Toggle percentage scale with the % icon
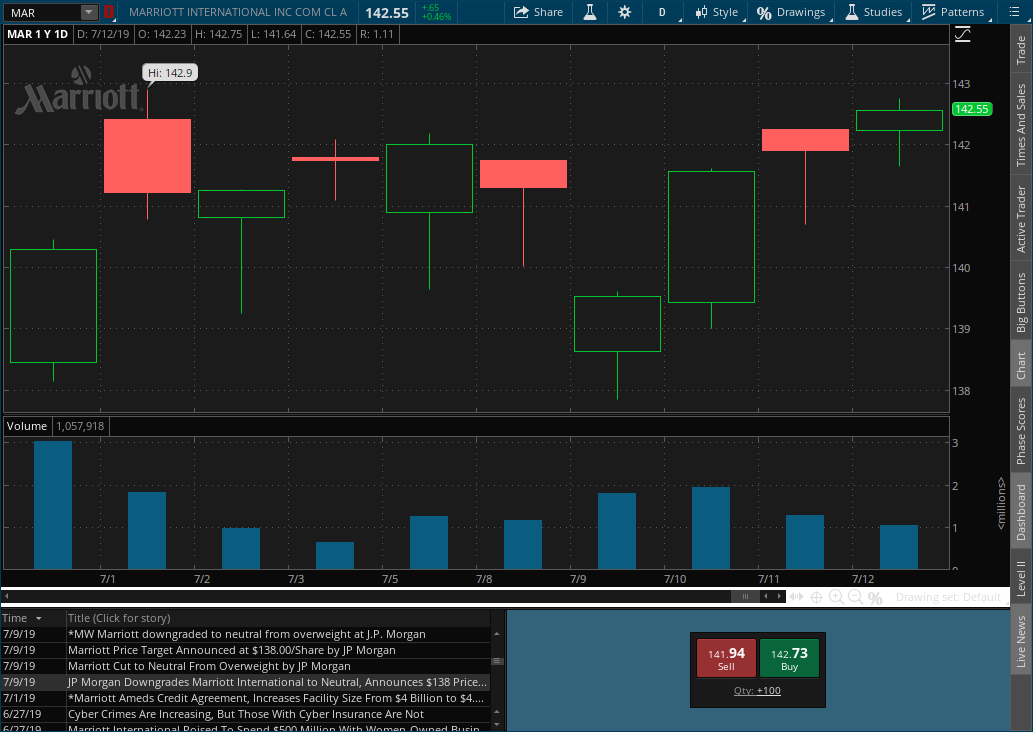Image resolution: width=1033 pixels, height=732 pixels. pyautogui.click(x=876, y=597)
